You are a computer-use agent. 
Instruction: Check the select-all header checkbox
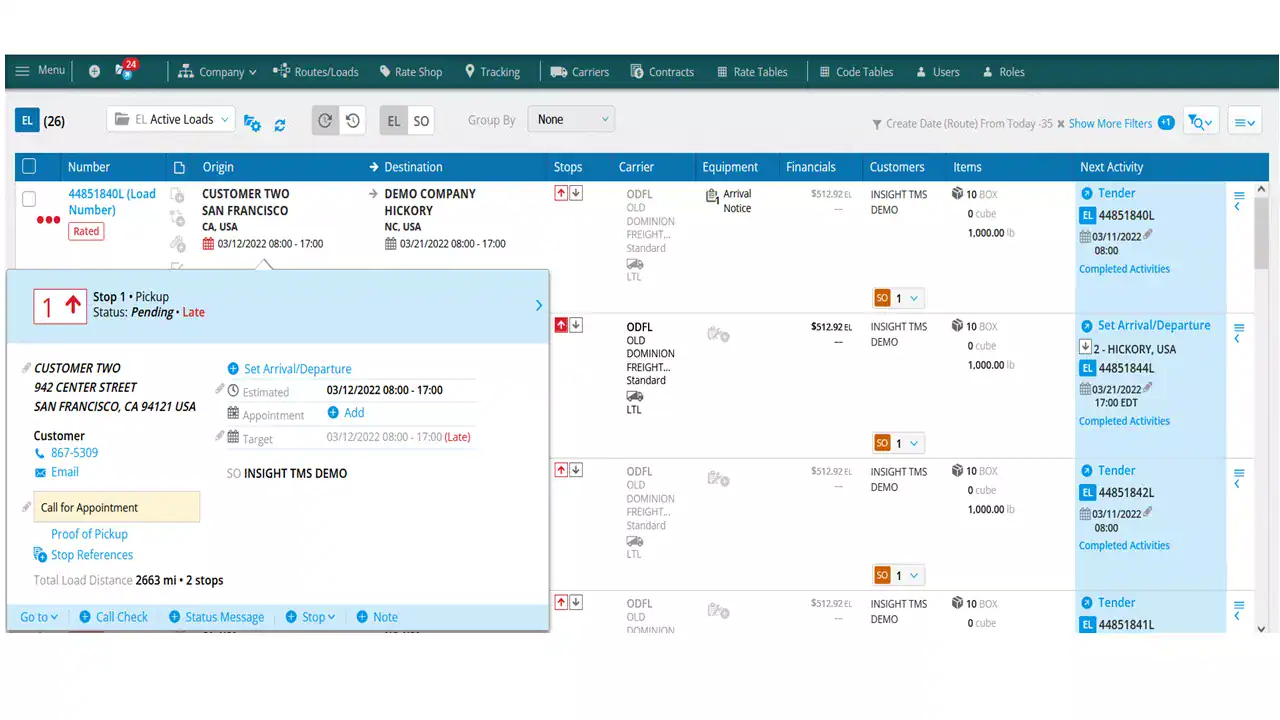(29, 166)
